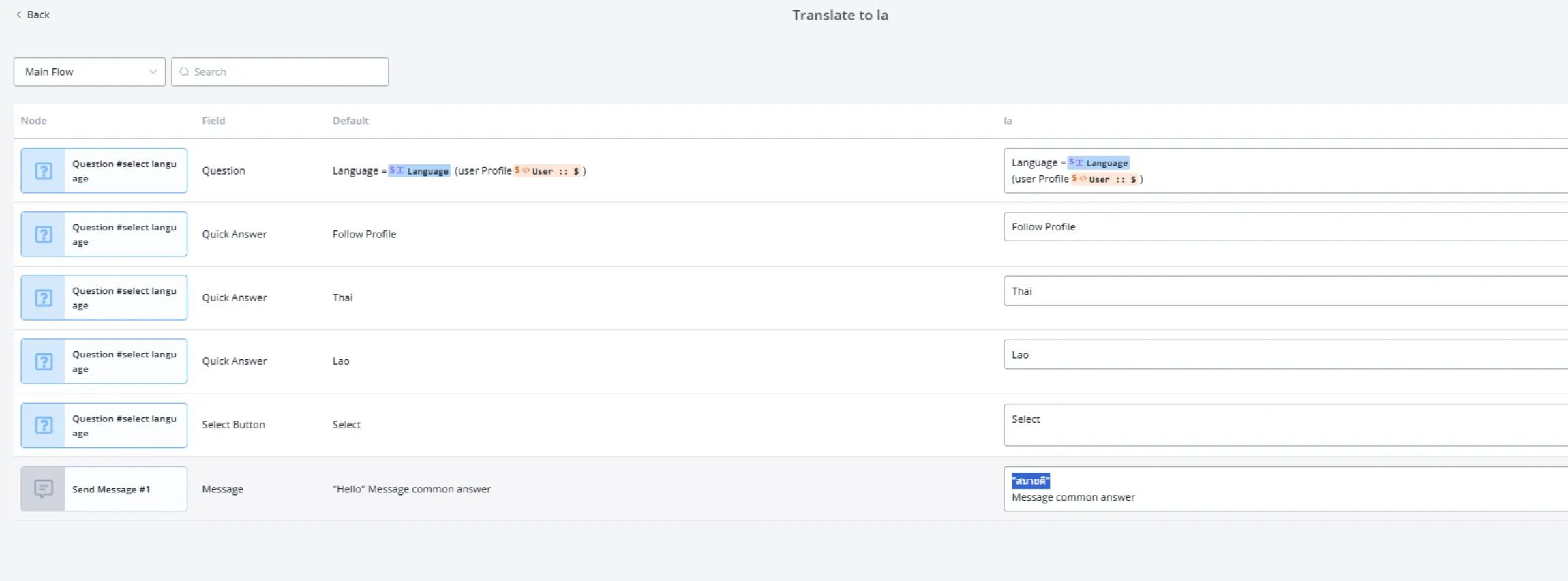The height and width of the screenshot is (581, 1568).
Task: Click the question icon in the Select Button row
Action: pyautogui.click(x=44, y=425)
